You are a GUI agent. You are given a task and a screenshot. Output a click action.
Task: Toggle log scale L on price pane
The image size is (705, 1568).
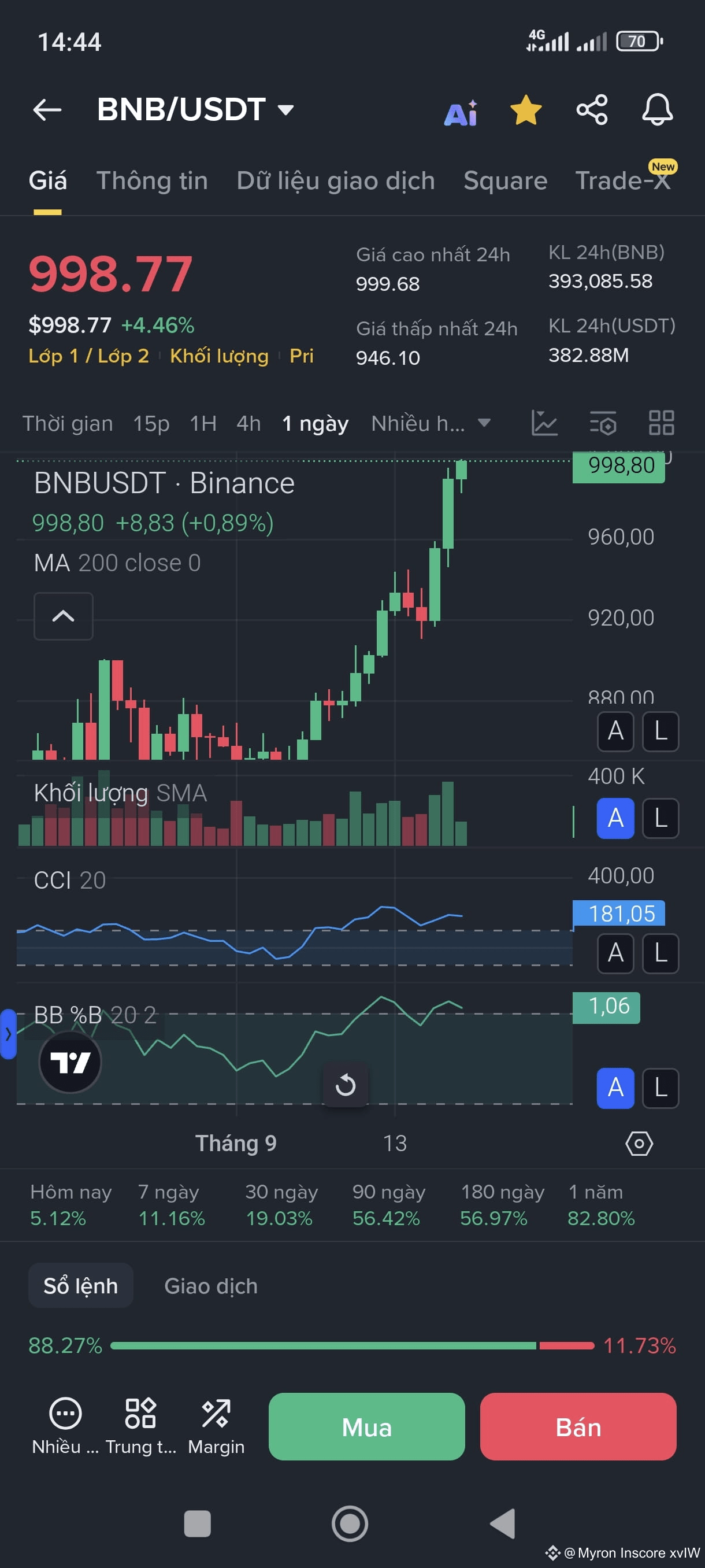(x=661, y=731)
